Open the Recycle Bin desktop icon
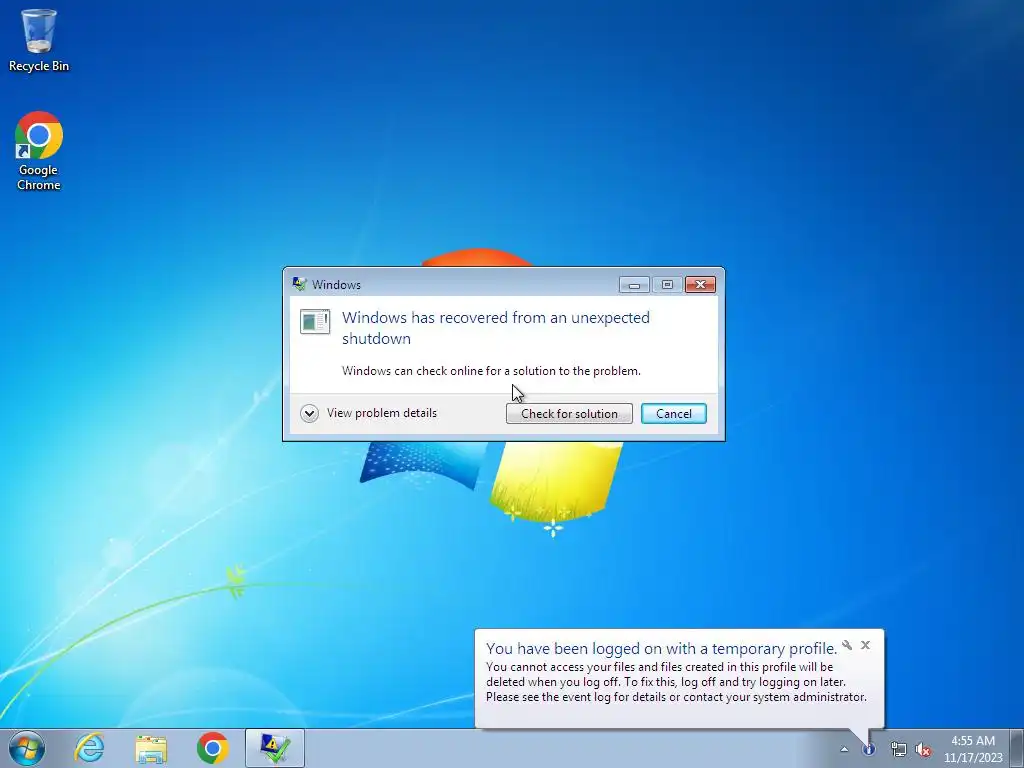 pos(39,40)
